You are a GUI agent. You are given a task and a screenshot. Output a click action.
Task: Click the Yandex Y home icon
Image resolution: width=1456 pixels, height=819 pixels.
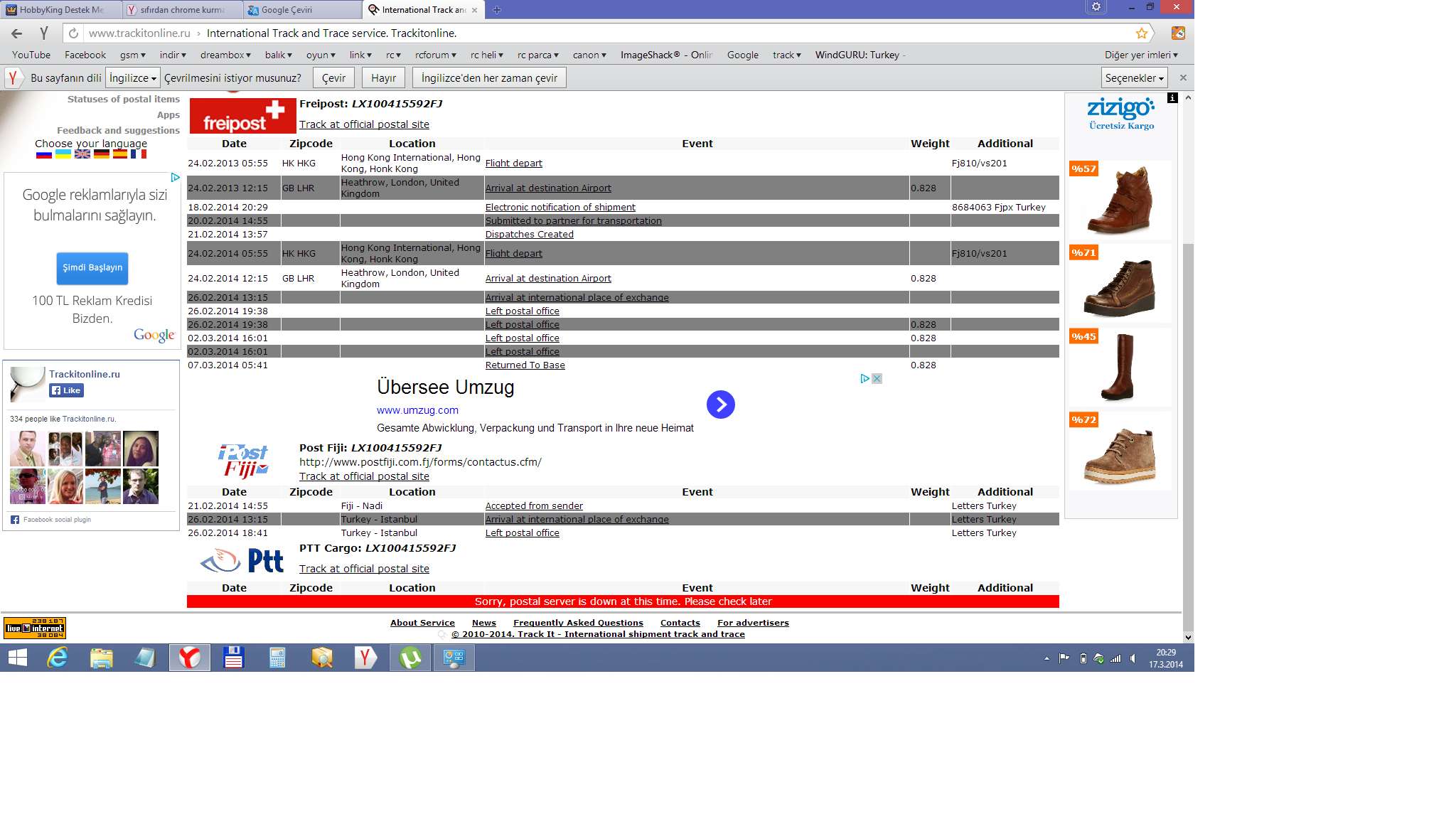44,33
